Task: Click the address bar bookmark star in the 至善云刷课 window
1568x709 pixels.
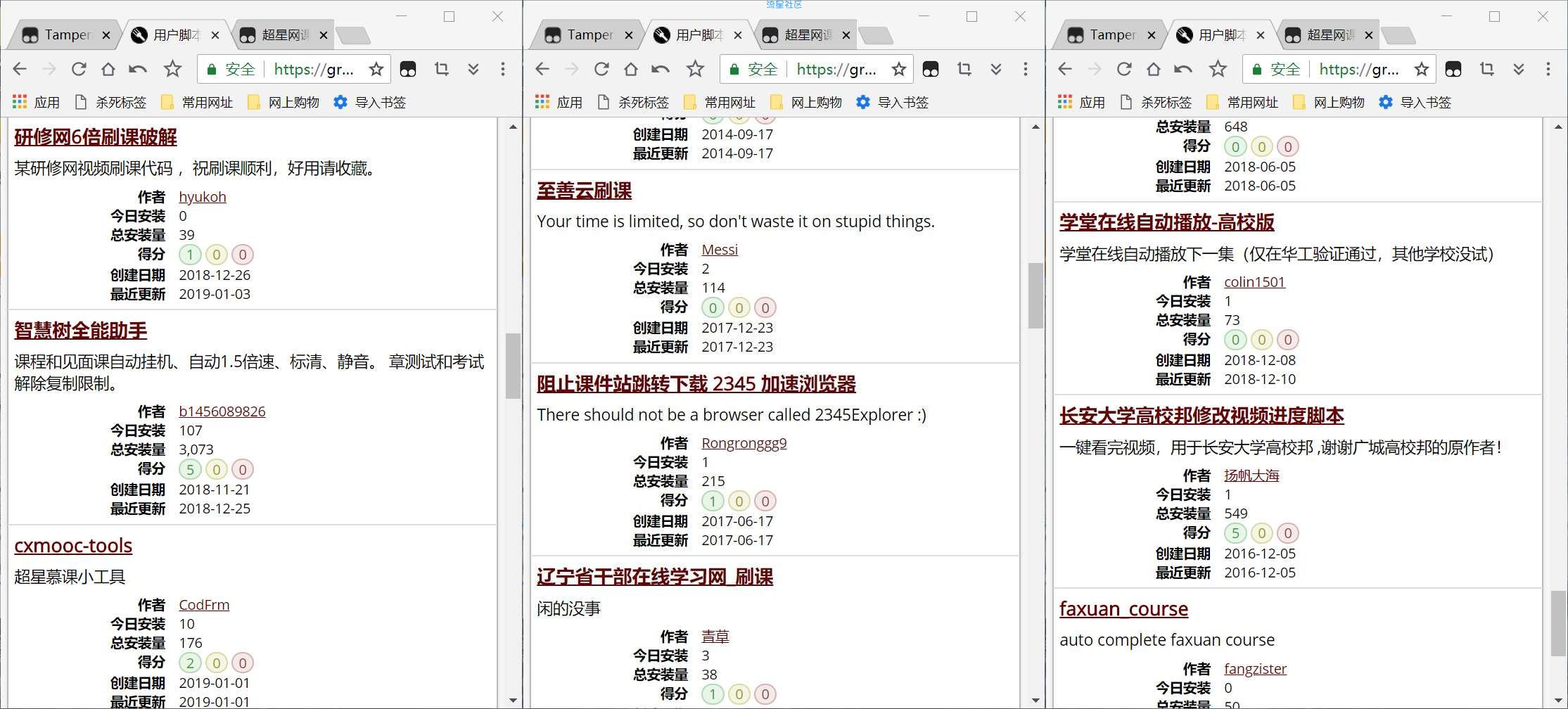Action: tap(899, 69)
